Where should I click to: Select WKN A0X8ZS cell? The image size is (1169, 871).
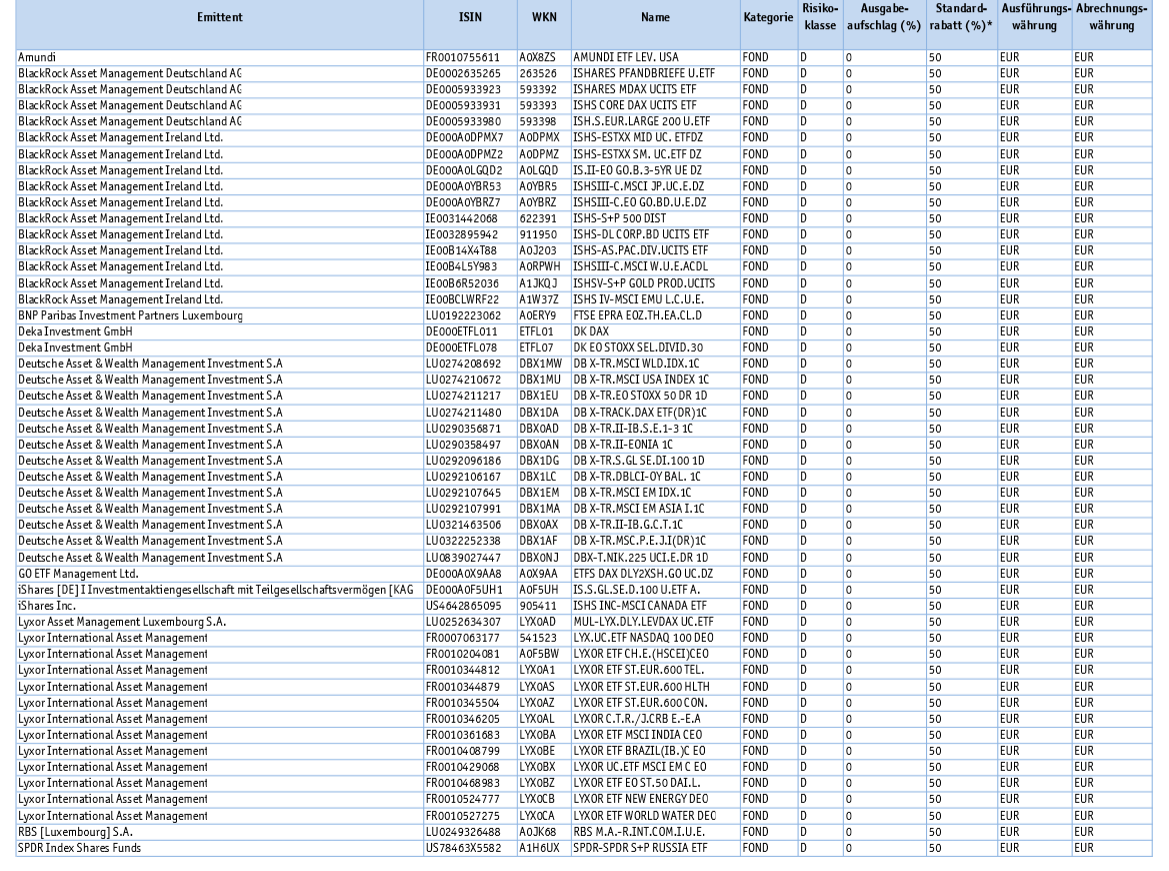tap(544, 57)
